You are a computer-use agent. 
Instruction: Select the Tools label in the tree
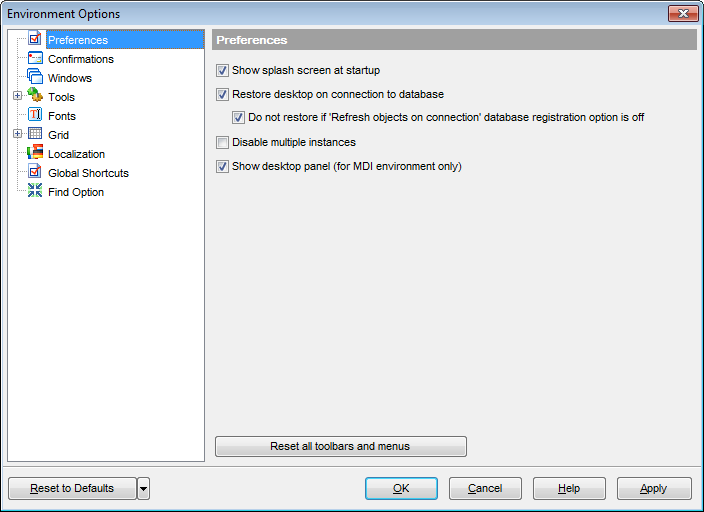pos(62,97)
